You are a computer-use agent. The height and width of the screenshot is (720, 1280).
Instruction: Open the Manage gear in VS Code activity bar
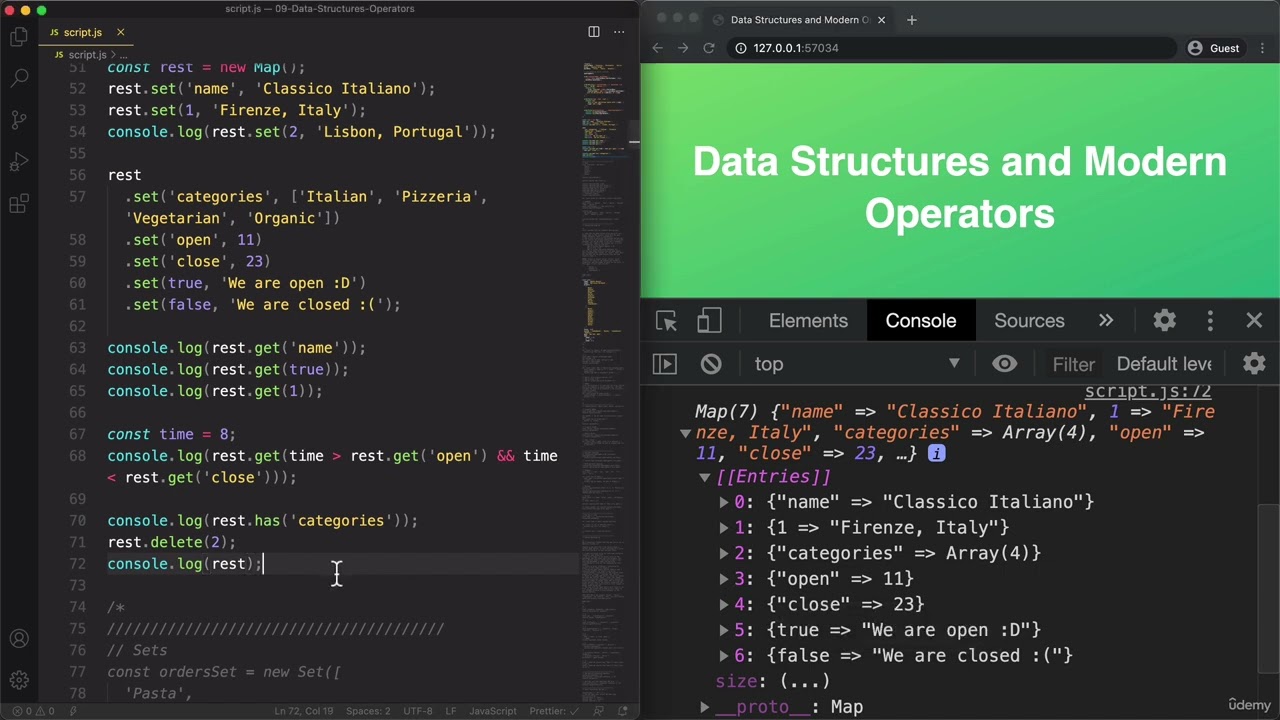point(19,681)
